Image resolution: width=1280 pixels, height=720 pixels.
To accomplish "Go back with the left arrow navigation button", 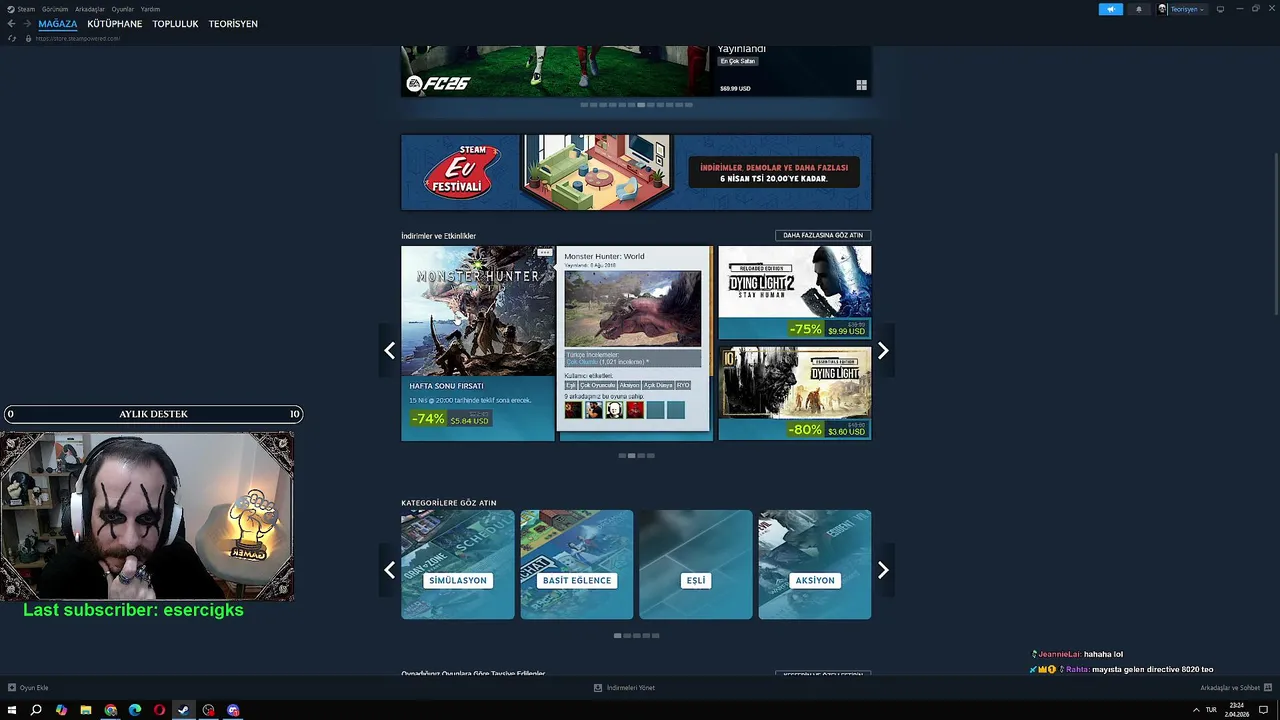I will [11, 24].
